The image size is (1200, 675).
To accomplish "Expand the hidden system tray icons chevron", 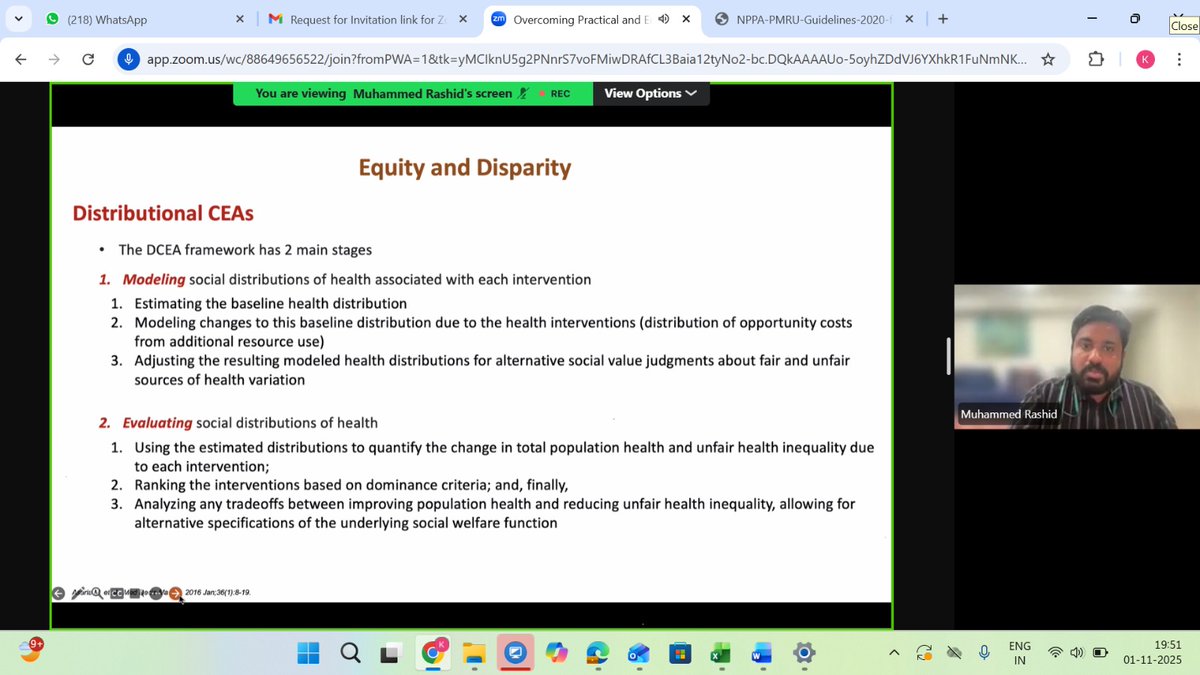I will pos(894,653).
